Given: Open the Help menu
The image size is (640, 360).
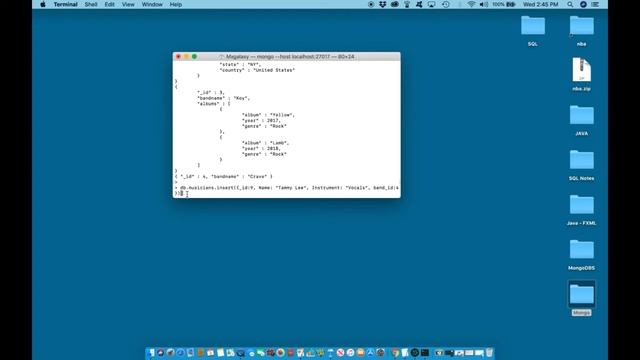Looking at the screenshot, I should point(176,4).
